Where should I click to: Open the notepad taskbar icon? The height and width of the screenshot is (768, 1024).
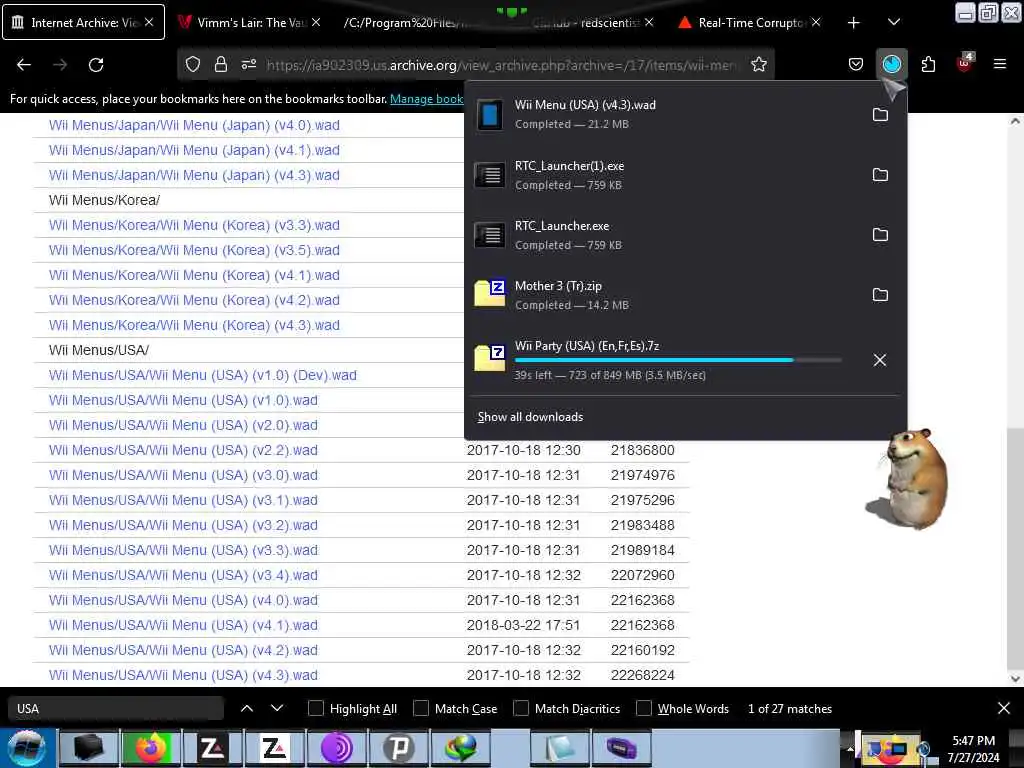(x=560, y=748)
